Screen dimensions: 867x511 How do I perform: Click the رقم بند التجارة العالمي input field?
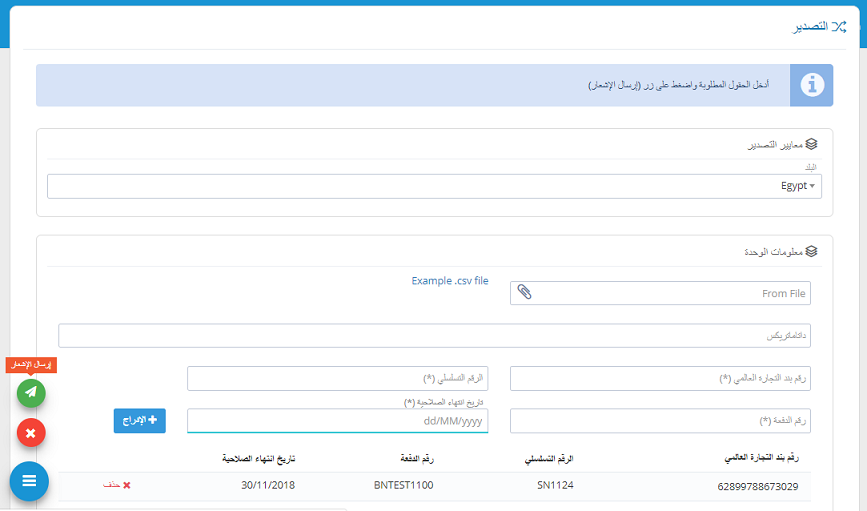tap(660, 379)
